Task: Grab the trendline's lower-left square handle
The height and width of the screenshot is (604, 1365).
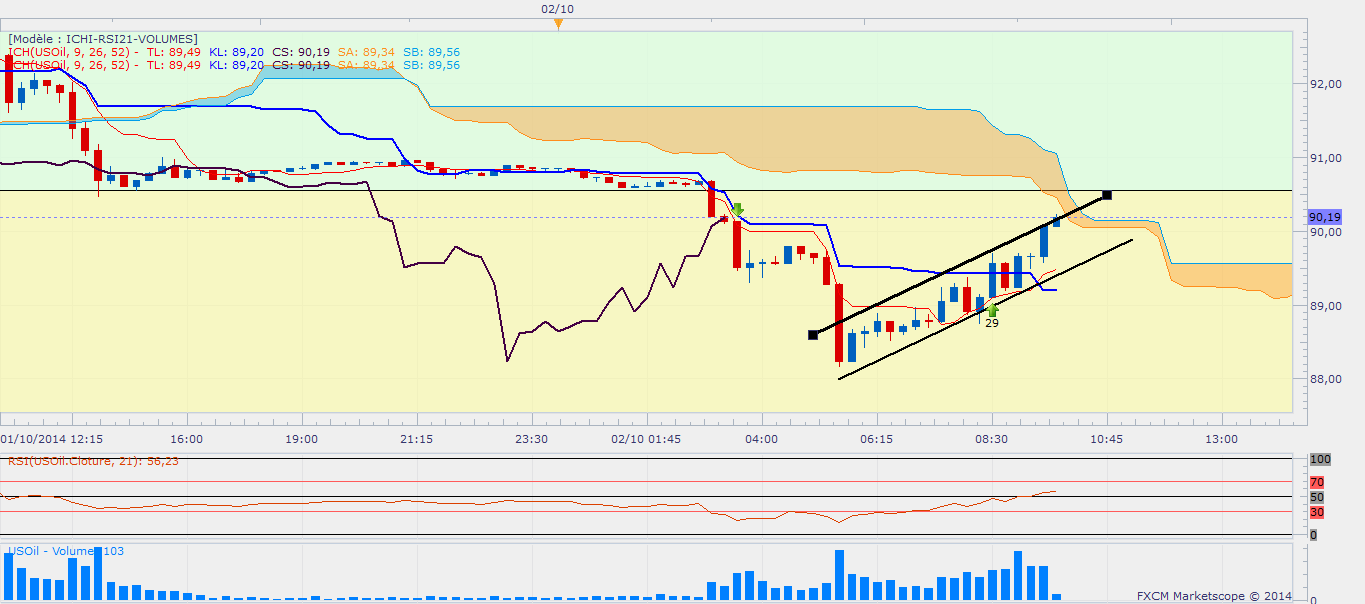Action: (x=813, y=335)
